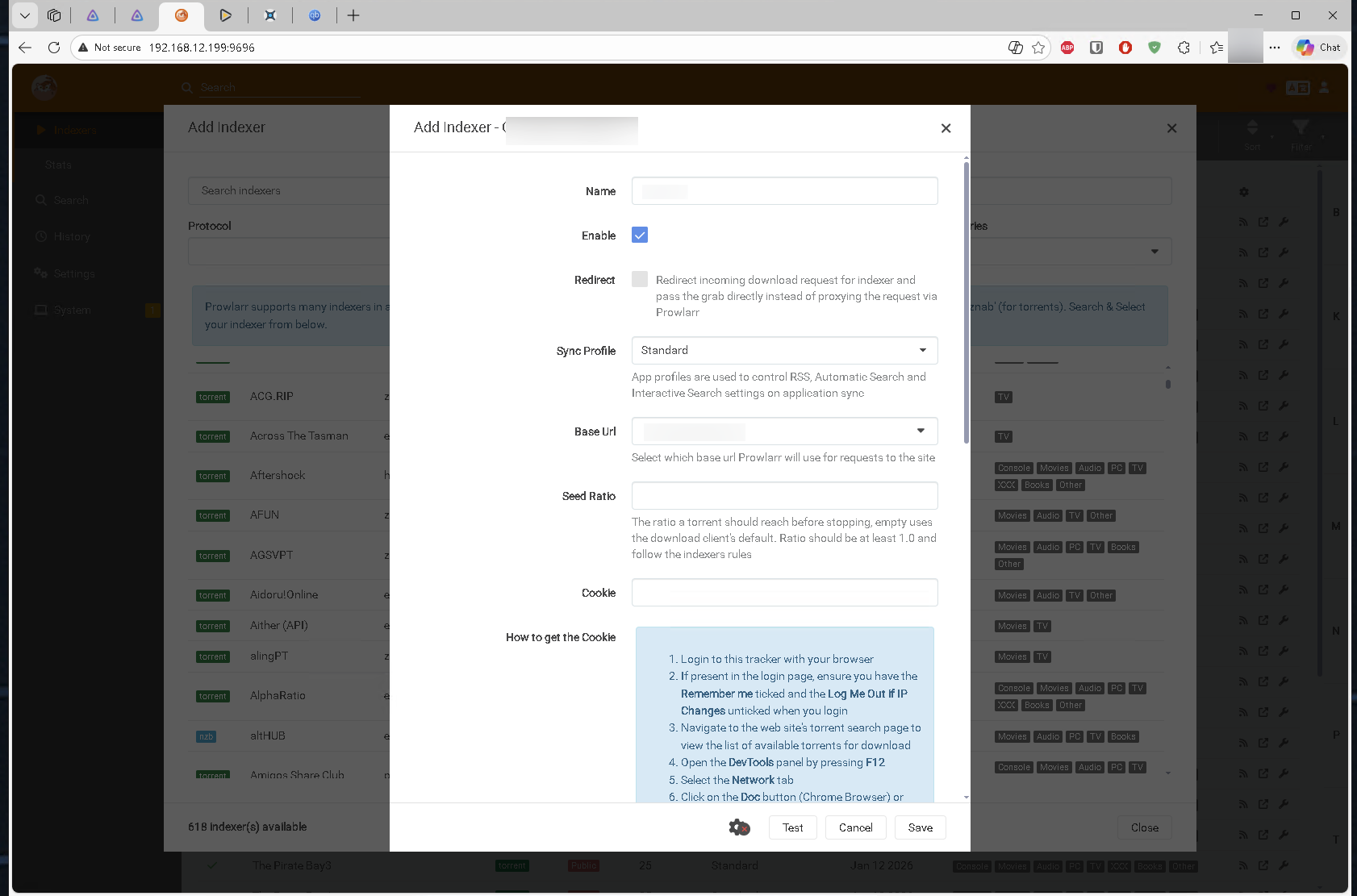Open Copilot Chat in browser toolbar
Screen dimensions: 1357x896
coord(1318,48)
